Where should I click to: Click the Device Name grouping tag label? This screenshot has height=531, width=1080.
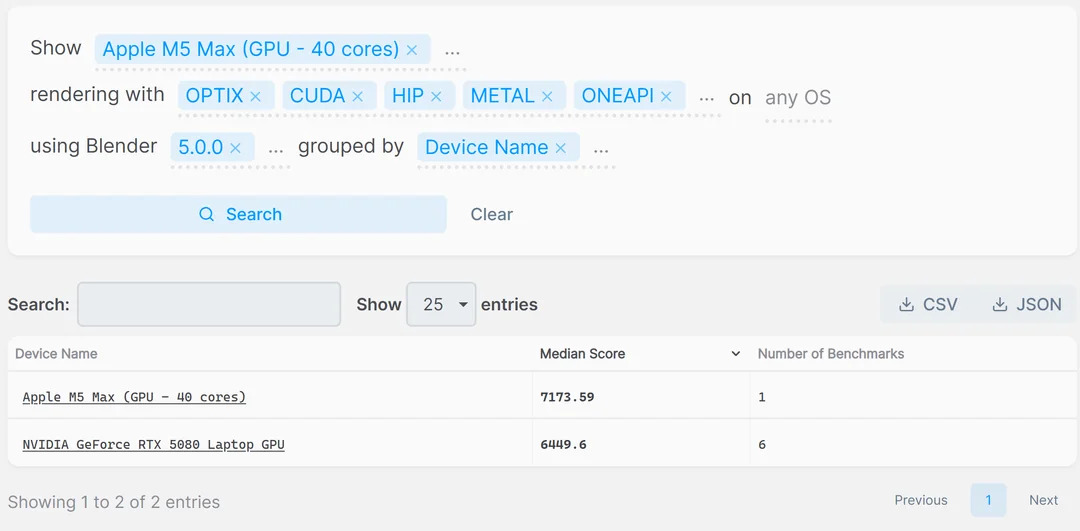click(486, 147)
